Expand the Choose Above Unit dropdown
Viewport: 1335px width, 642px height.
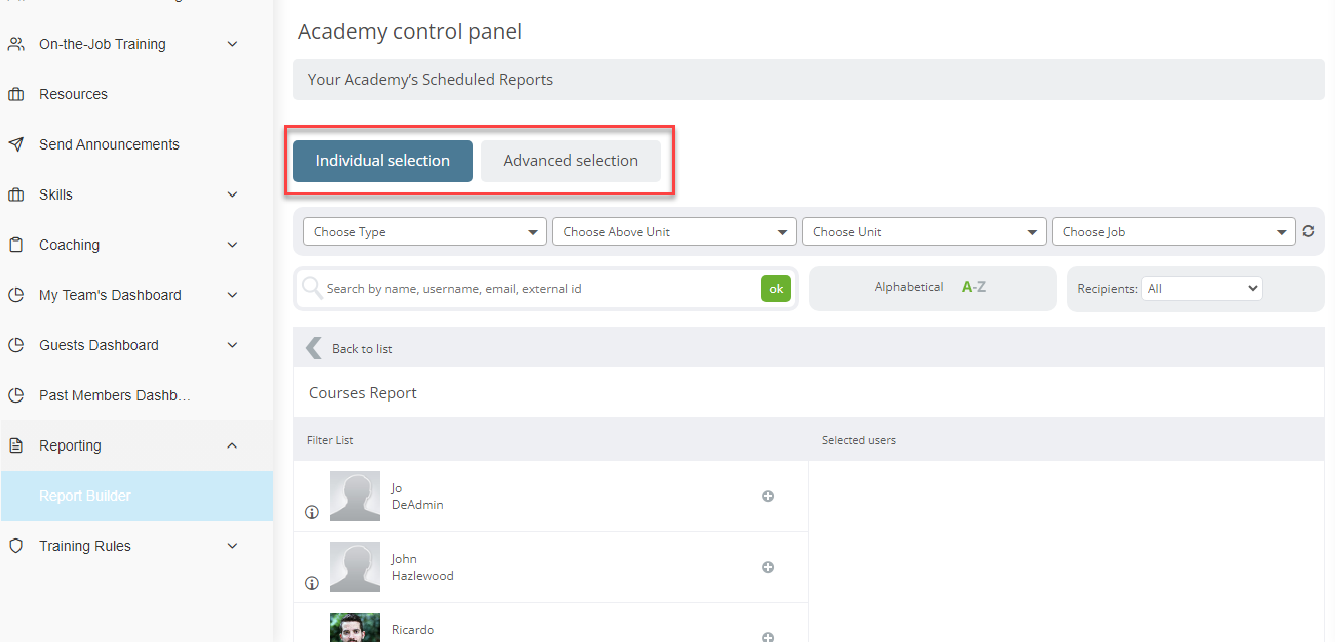[x=673, y=231]
